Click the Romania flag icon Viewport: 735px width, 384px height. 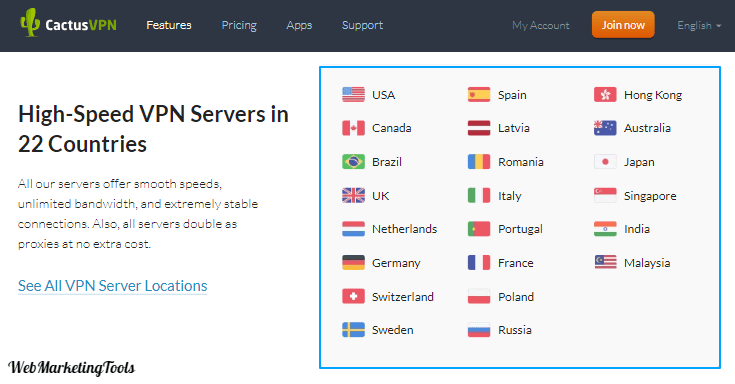point(479,162)
